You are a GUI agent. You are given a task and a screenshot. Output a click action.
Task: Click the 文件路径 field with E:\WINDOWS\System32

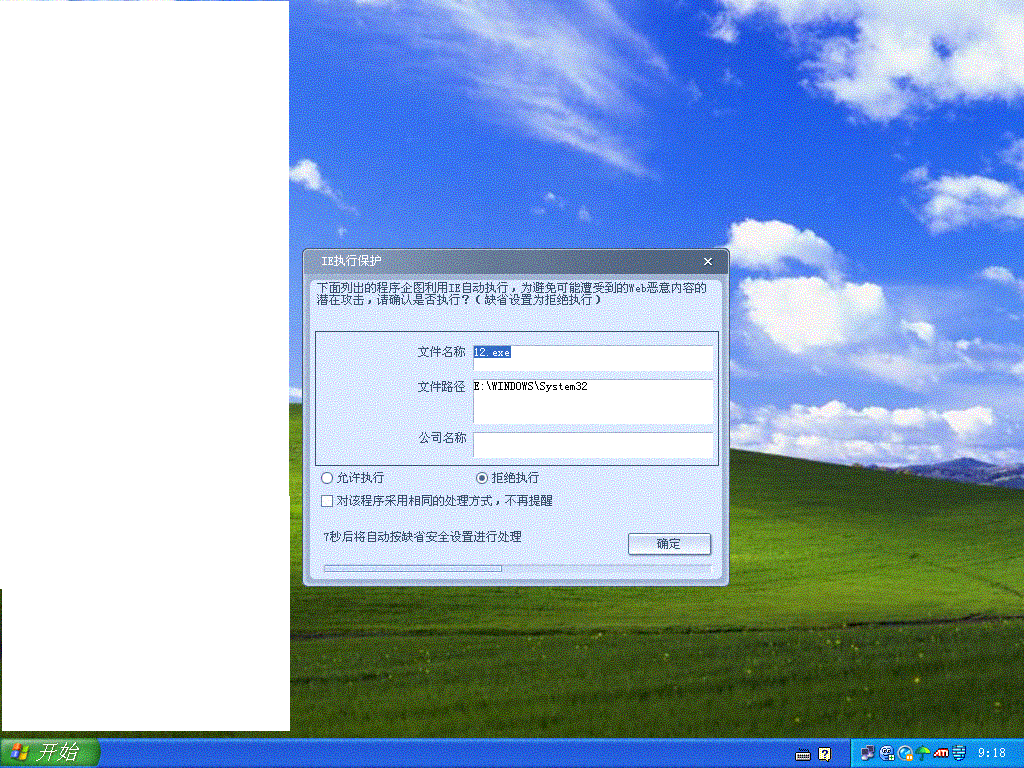593,401
